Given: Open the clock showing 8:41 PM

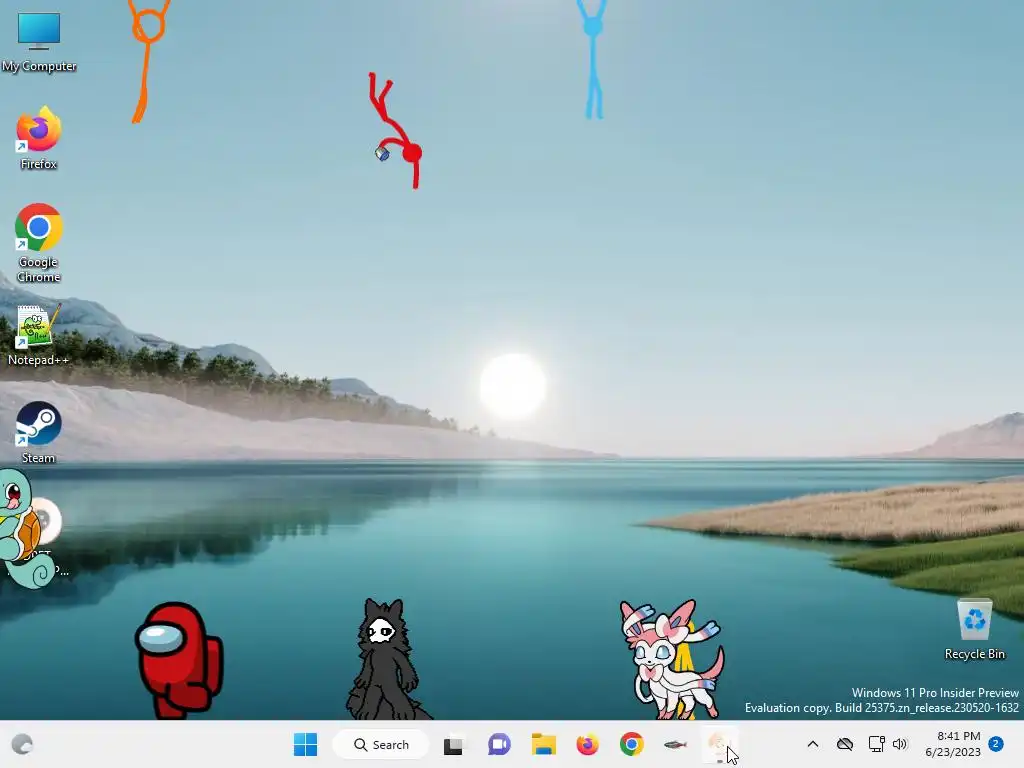Looking at the screenshot, I should 953,744.
